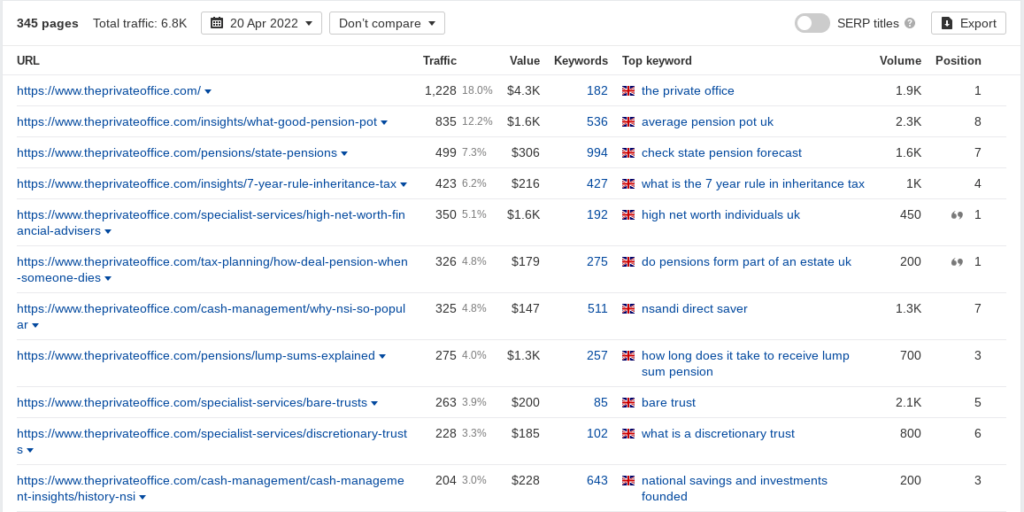Click UK flag beside 'how long does it take' keyword
Screen dimensions: 1024x512
point(628,356)
